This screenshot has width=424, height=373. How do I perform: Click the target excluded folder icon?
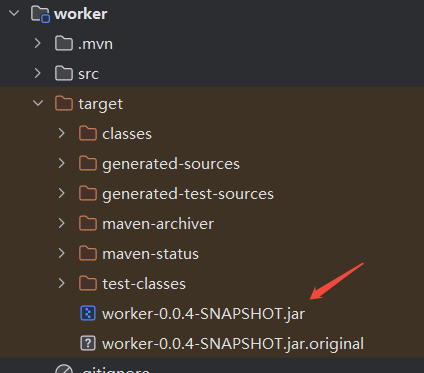[64, 103]
